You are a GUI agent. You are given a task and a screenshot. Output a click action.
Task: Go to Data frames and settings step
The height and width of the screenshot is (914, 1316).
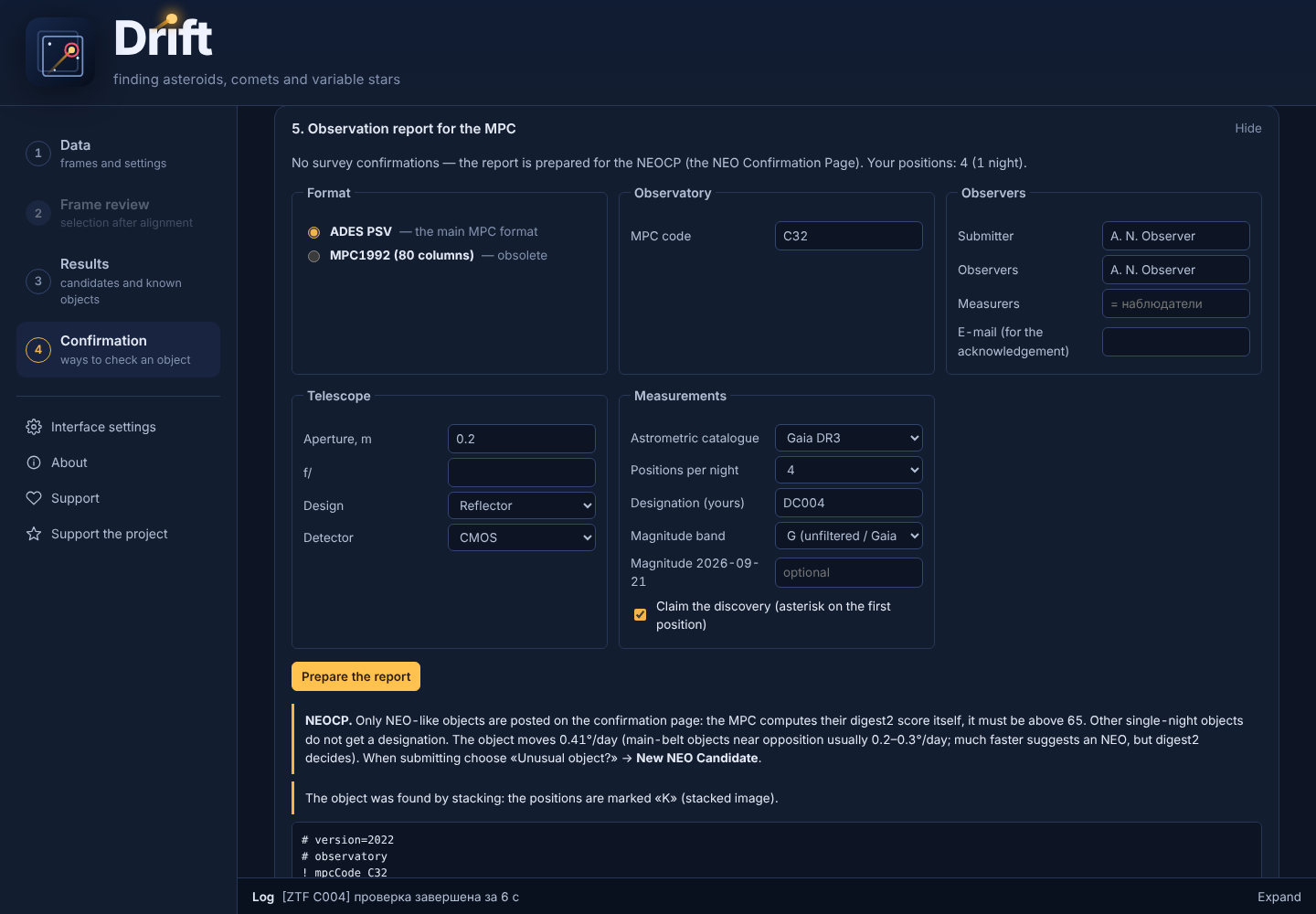coord(118,154)
